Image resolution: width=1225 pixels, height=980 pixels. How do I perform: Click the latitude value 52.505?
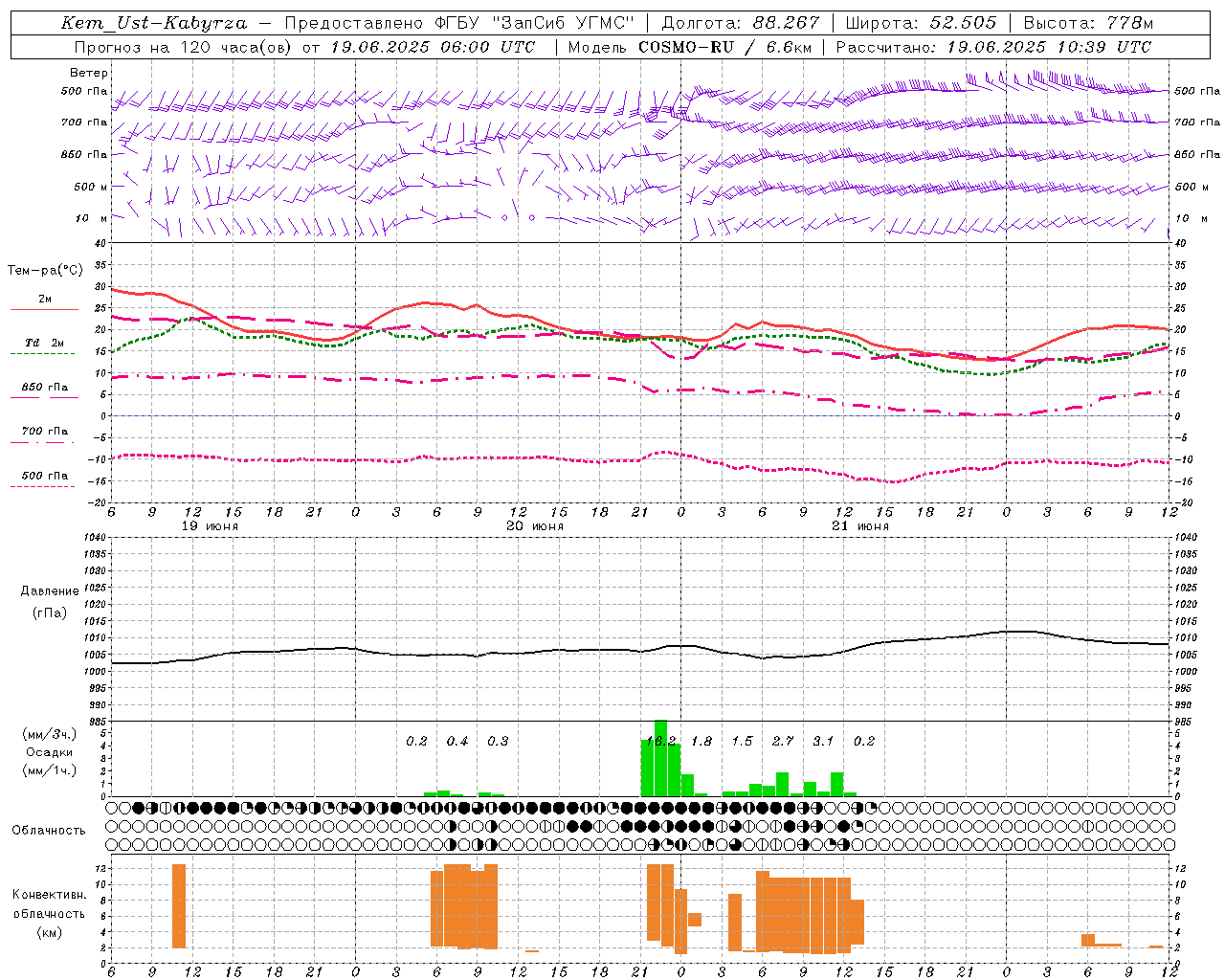(963, 23)
